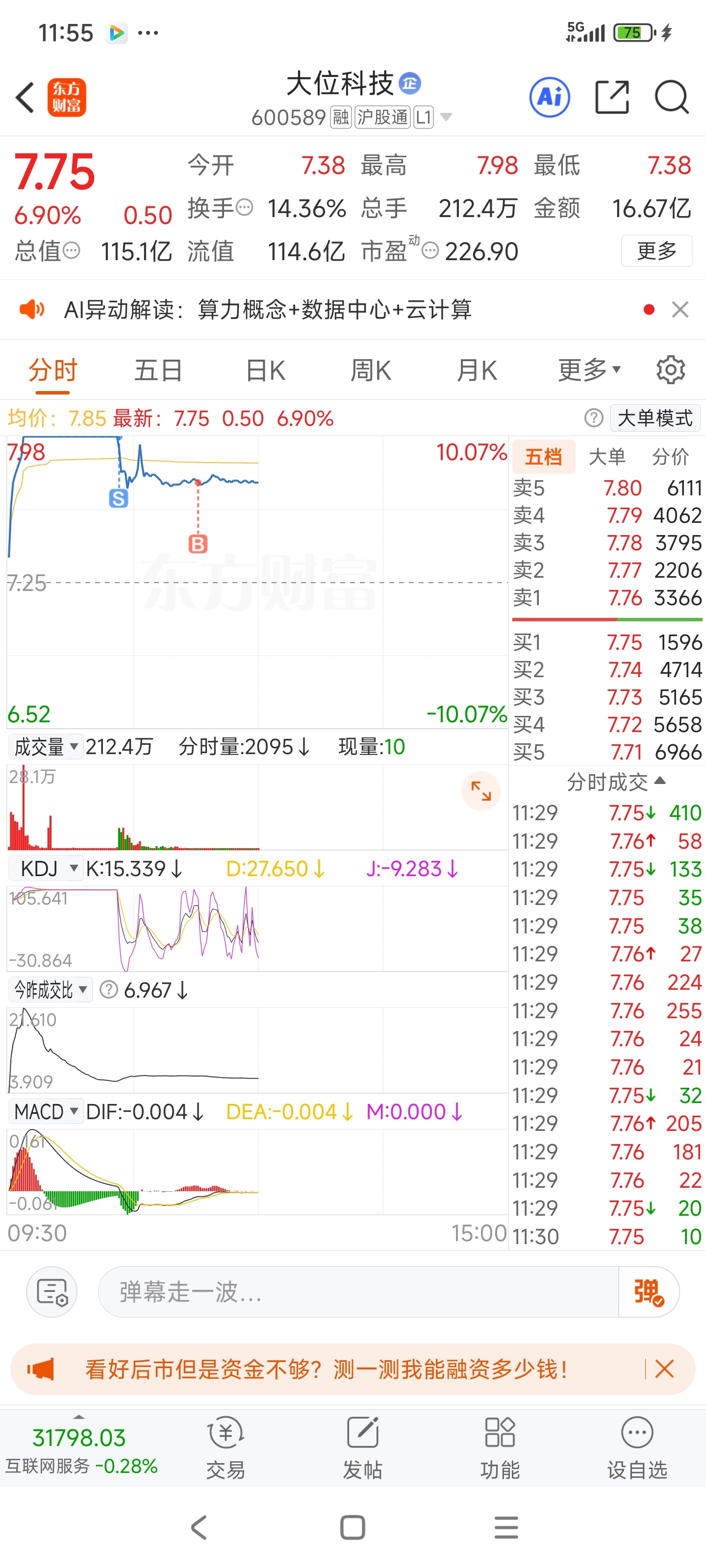
Task: Switch to 周K tab
Action: (370, 369)
